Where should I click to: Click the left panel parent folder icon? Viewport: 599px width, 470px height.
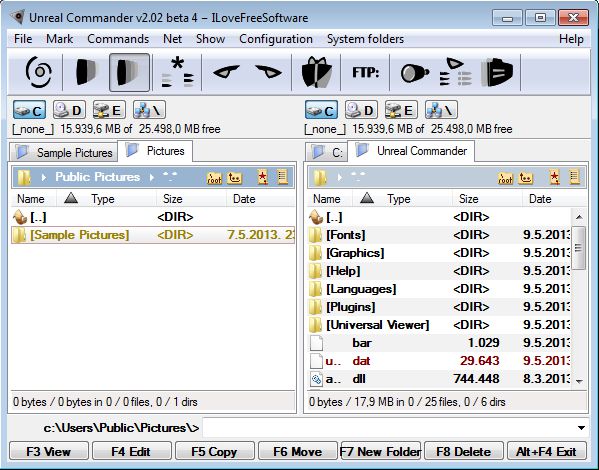235,178
